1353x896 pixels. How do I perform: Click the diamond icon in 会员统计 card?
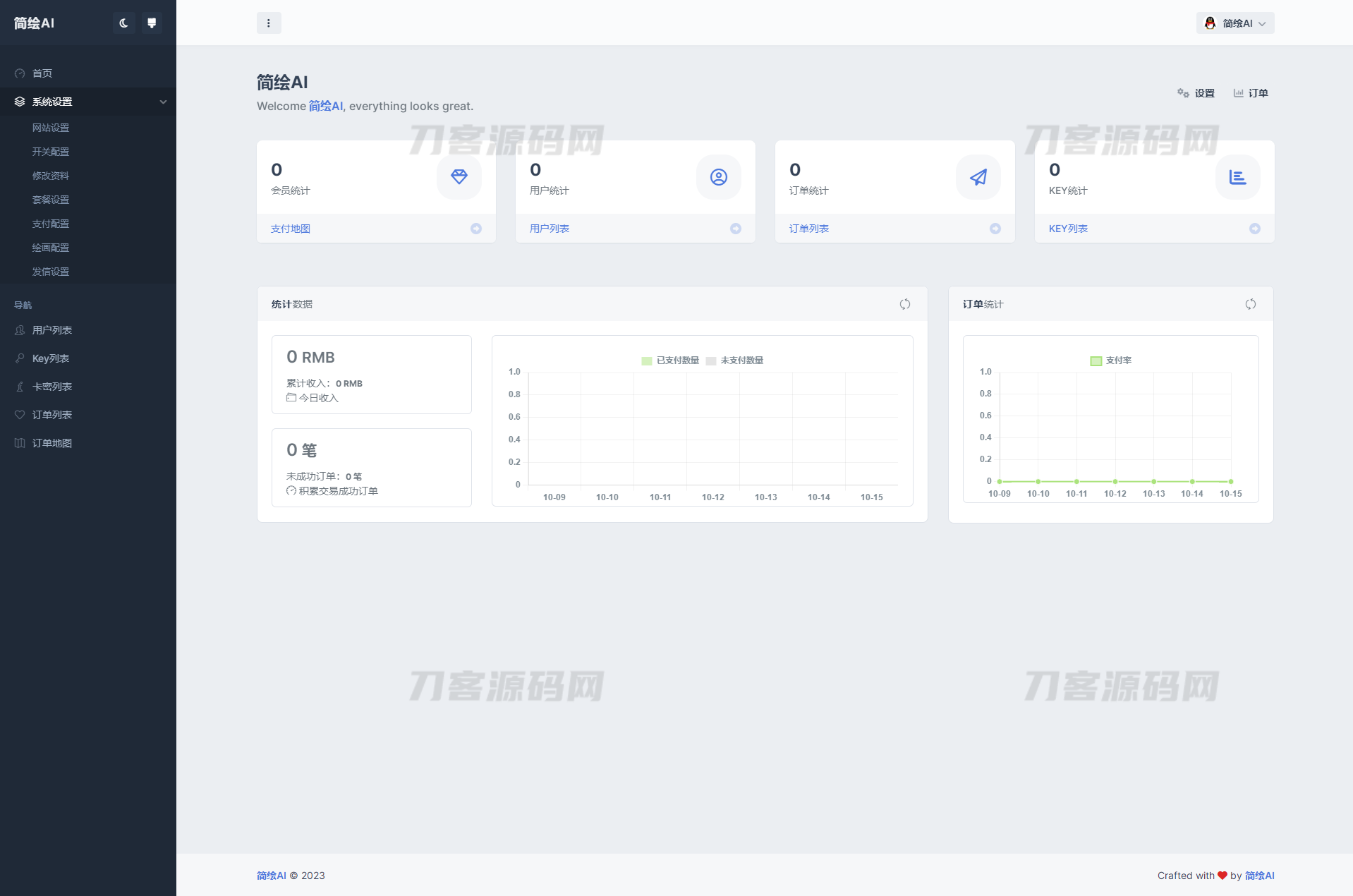coord(459,177)
